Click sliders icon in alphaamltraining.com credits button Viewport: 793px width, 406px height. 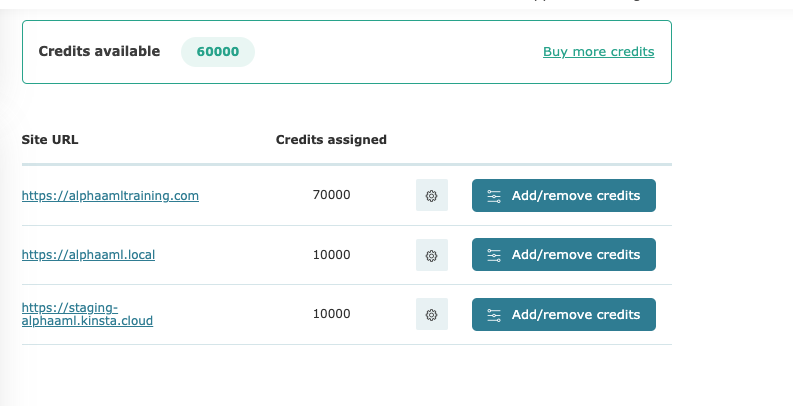click(x=494, y=196)
